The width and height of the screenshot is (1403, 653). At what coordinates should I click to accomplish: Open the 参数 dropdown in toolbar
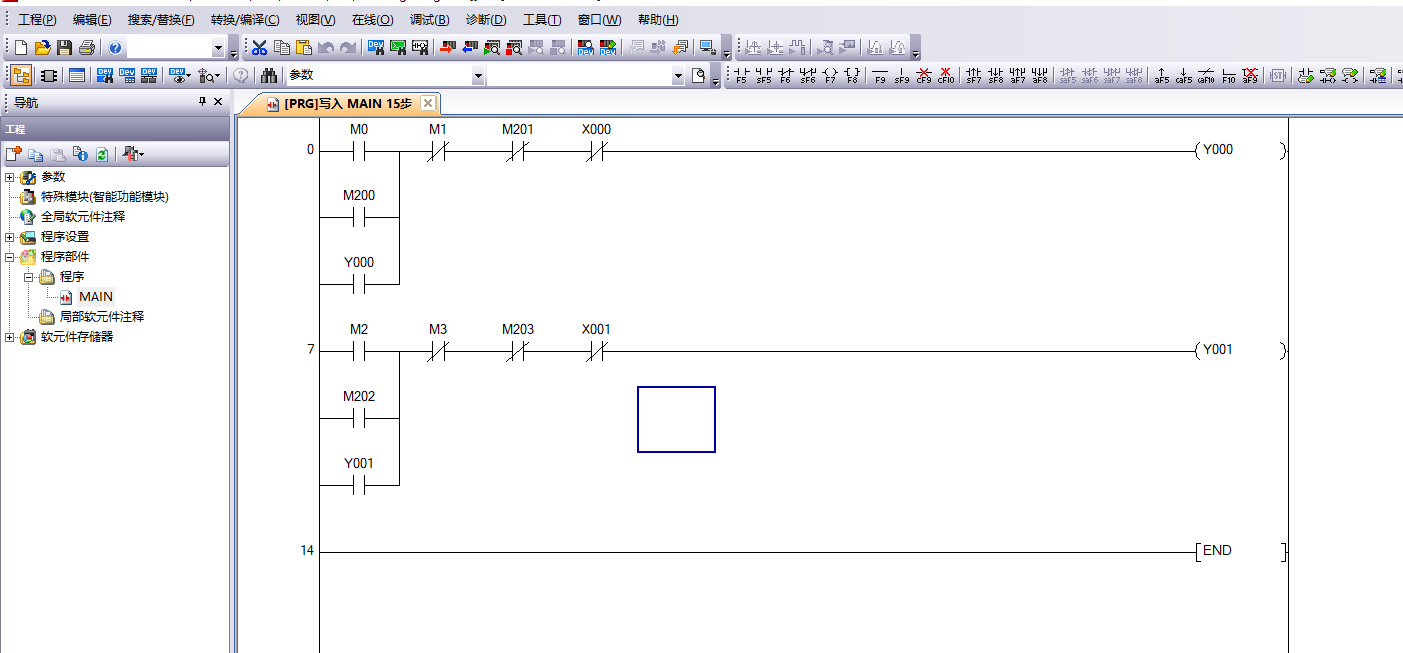tap(478, 76)
